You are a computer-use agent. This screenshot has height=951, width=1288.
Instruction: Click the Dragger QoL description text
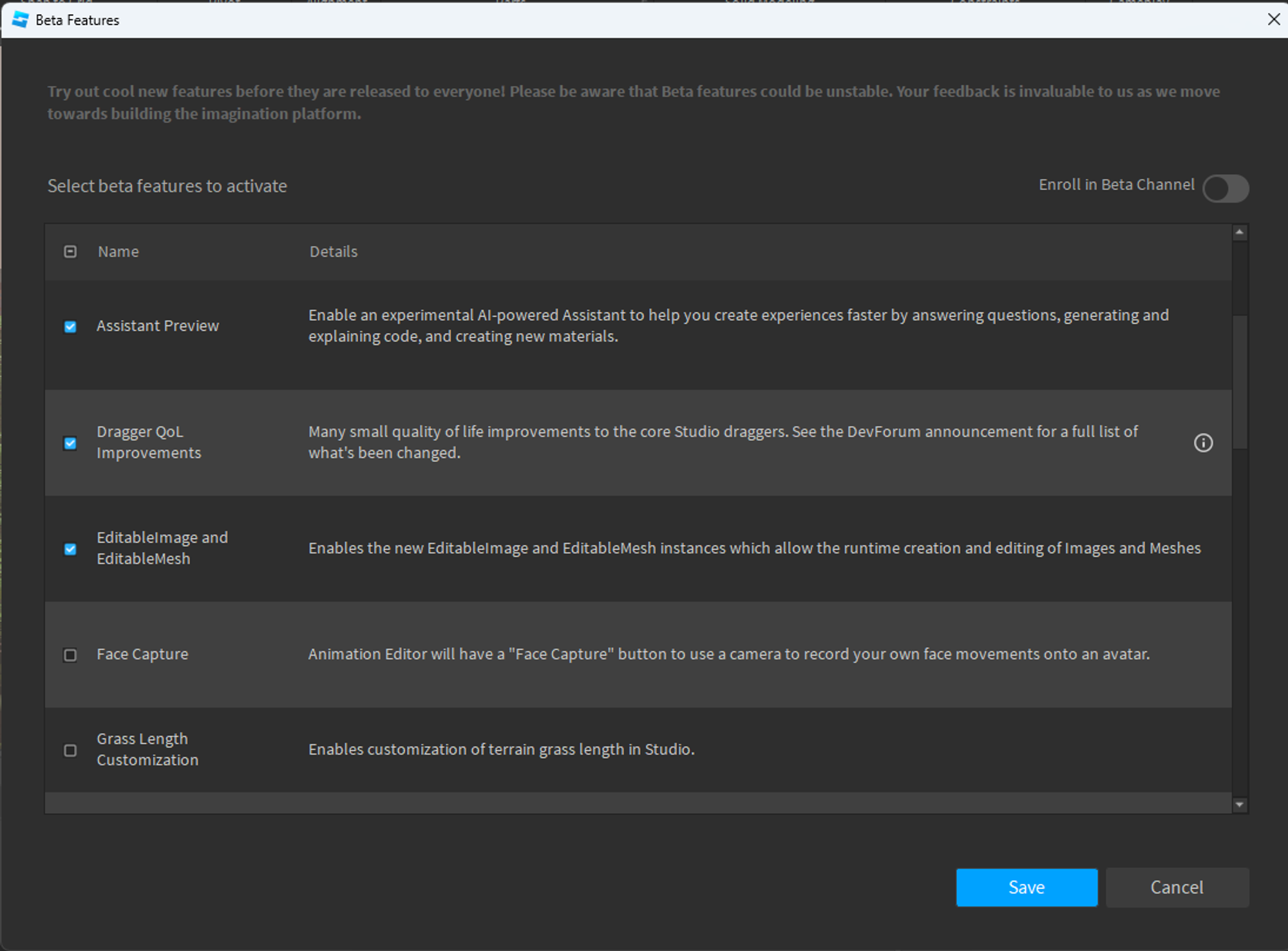point(723,442)
